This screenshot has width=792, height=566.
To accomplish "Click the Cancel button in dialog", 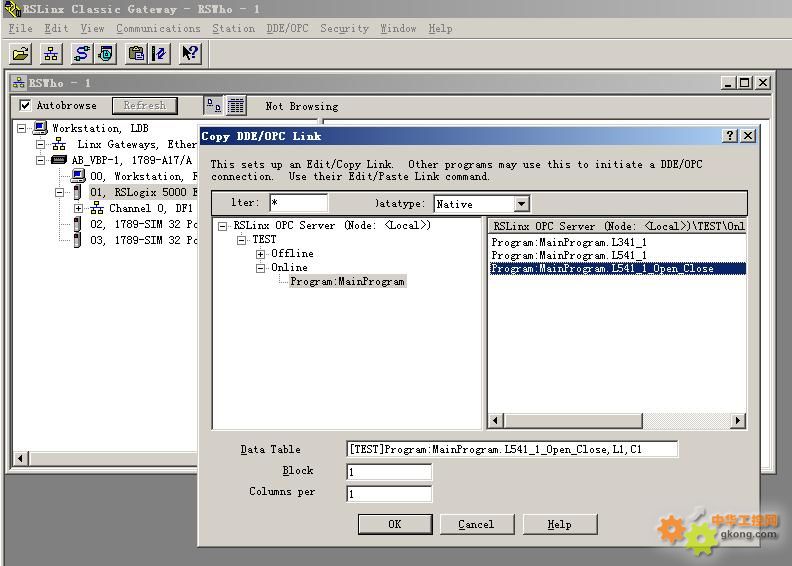I will pyautogui.click(x=477, y=524).
